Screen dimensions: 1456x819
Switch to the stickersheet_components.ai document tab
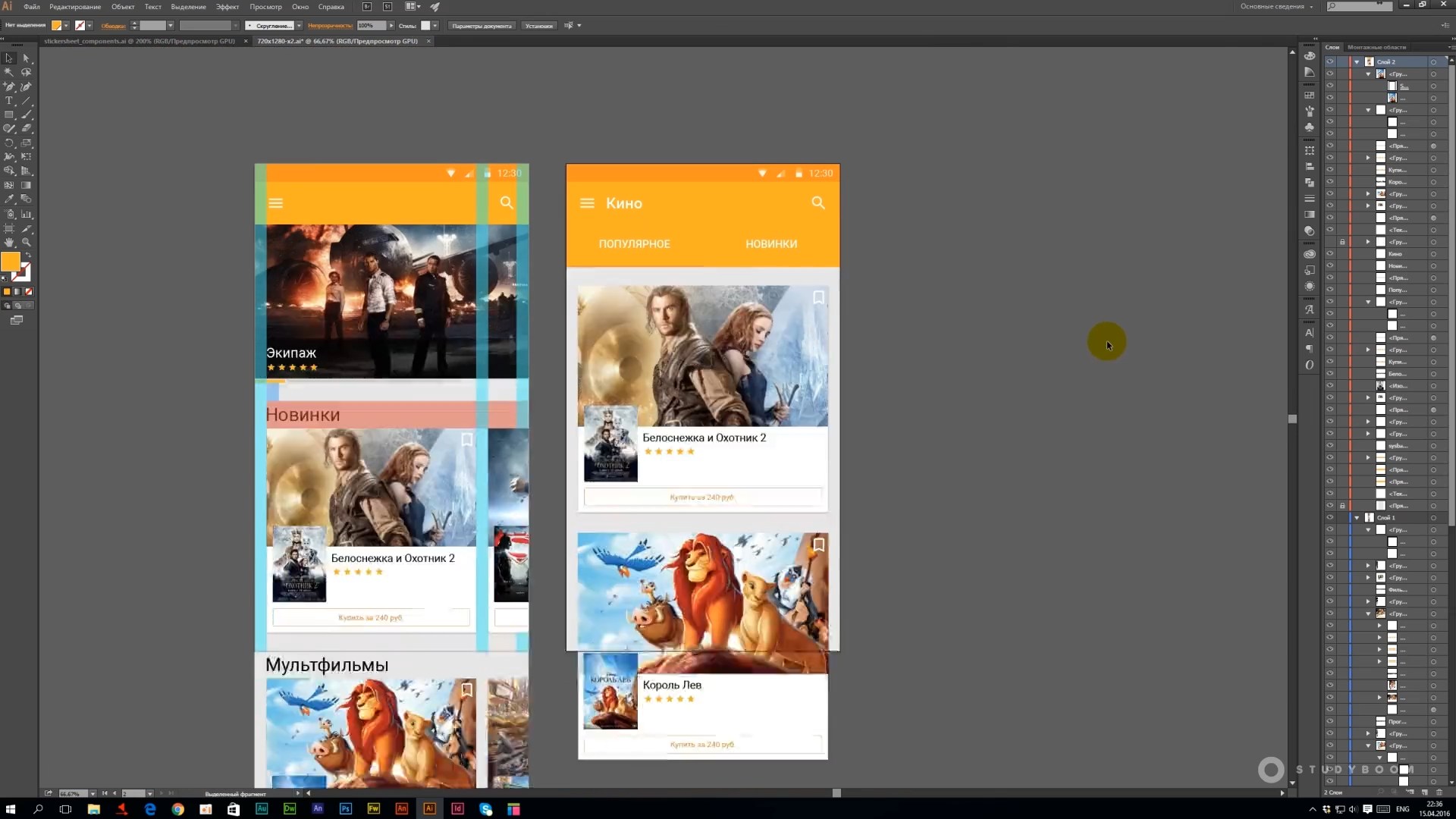click(140, 41)
